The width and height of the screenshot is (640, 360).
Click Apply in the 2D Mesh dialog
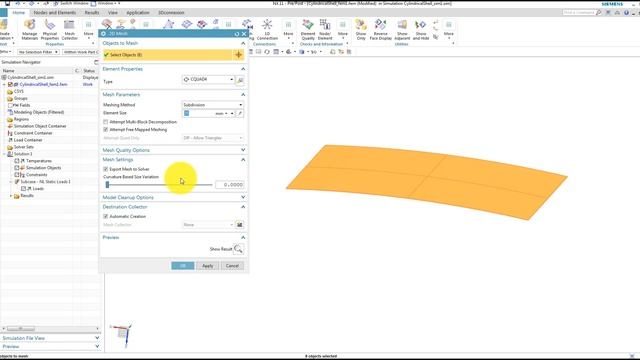208,266
